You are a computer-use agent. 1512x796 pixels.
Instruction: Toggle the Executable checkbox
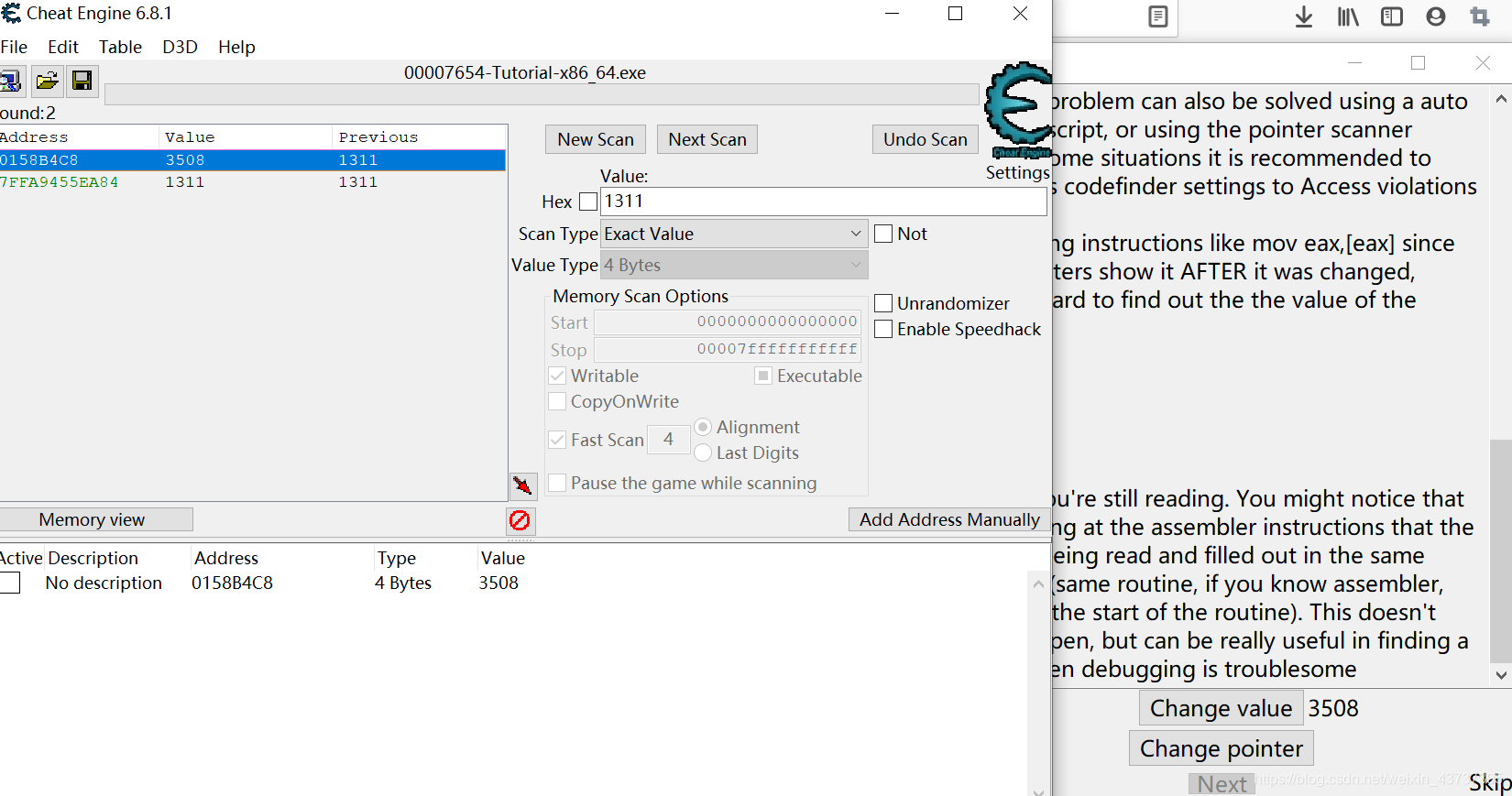click(763, 376)
